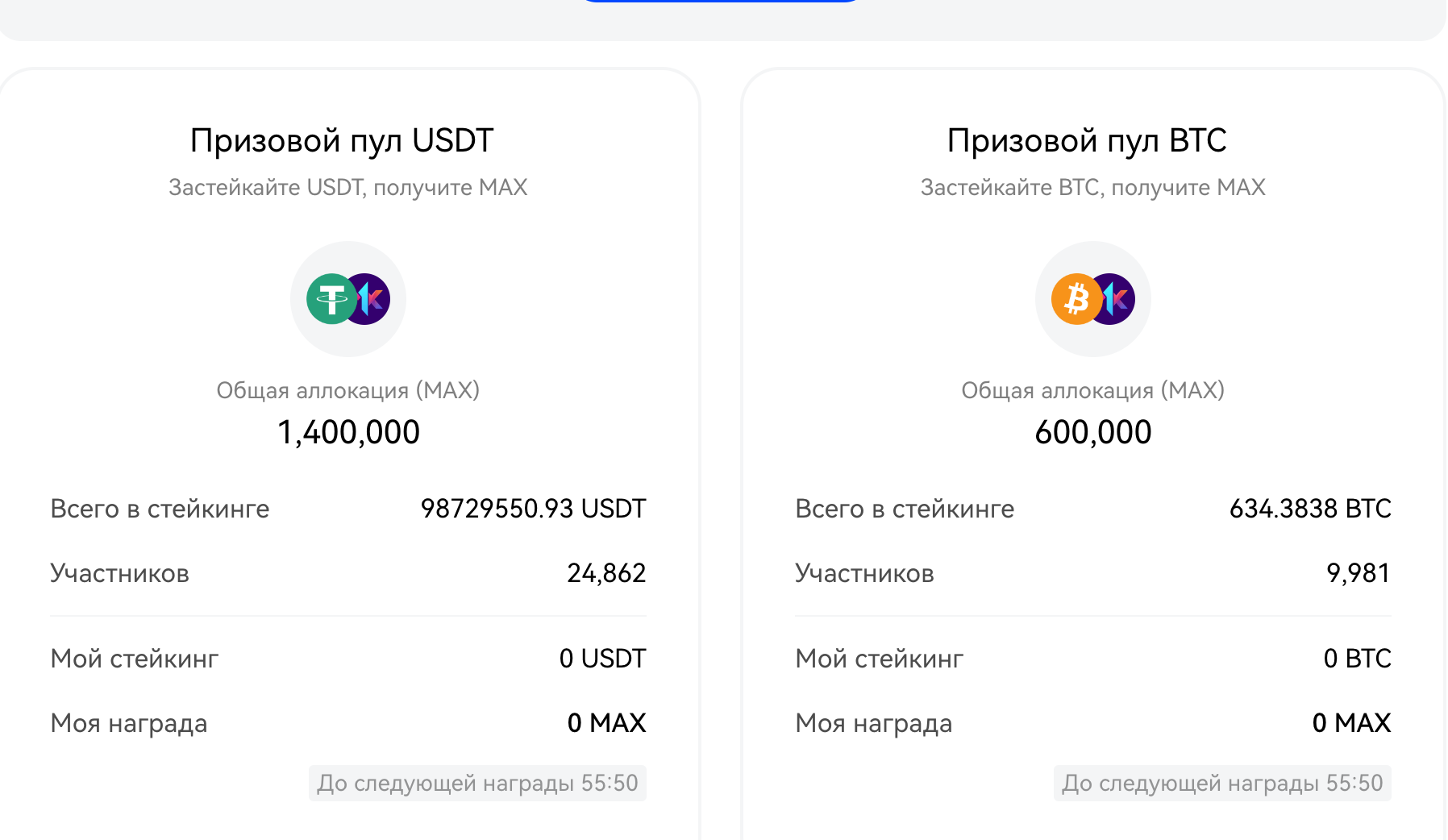Click subtitle Застейкайте BTC, получите MAX
The width and height of the screenshot is (1448, 840).
(x=1093, y=188)
